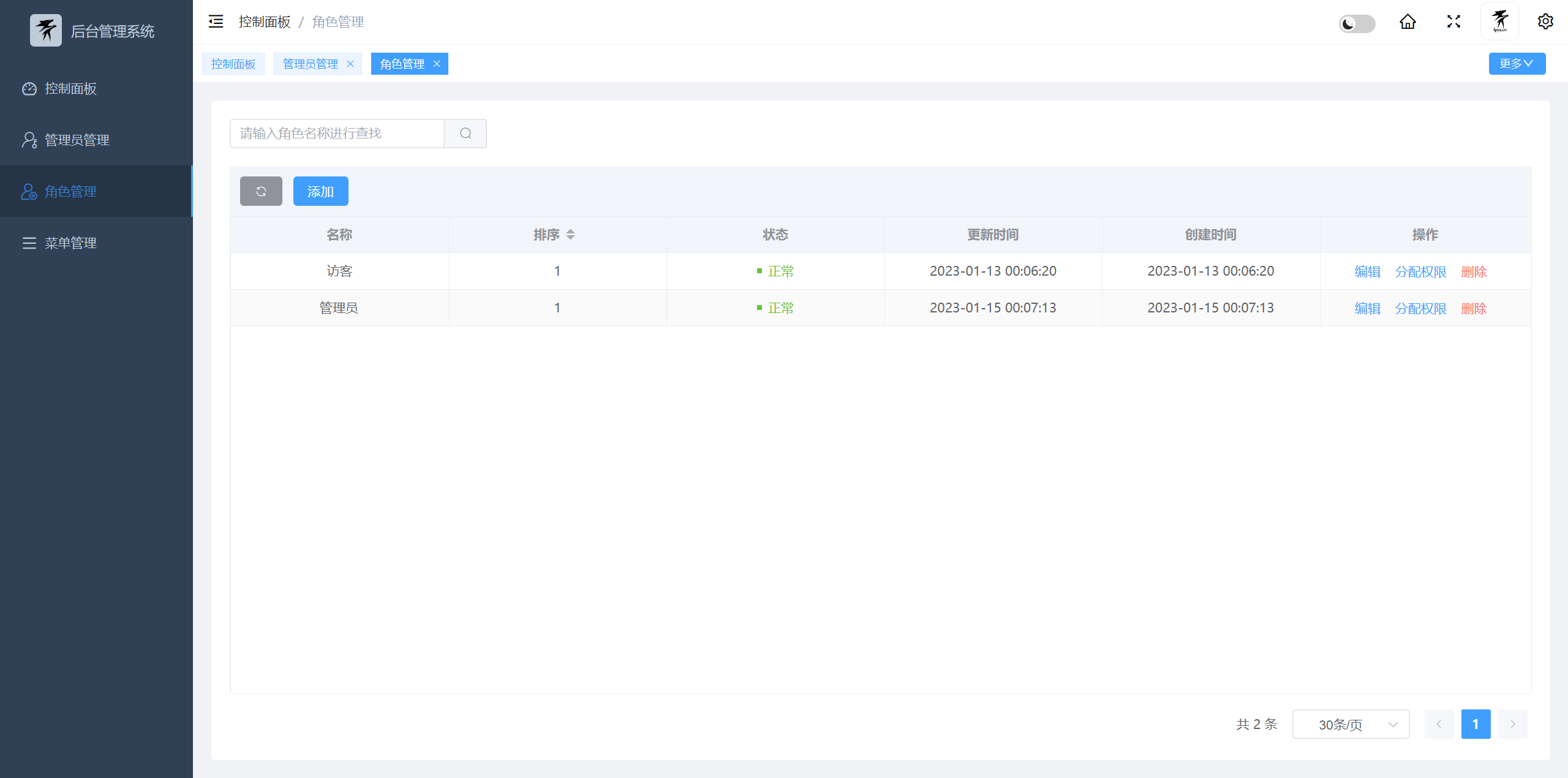
Task: Select the 管理员 name cell
Action: pyautogui.click(x=339, y=308)
